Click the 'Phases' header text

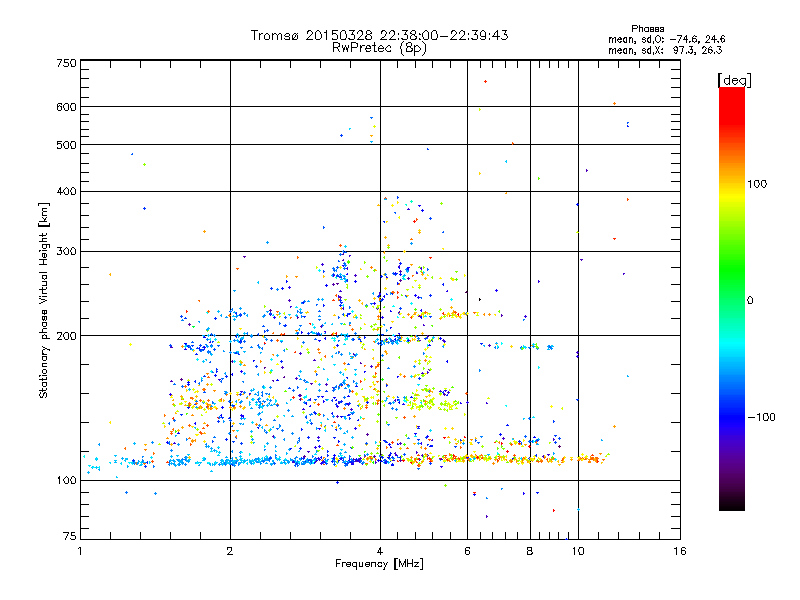tap(647, 29)
